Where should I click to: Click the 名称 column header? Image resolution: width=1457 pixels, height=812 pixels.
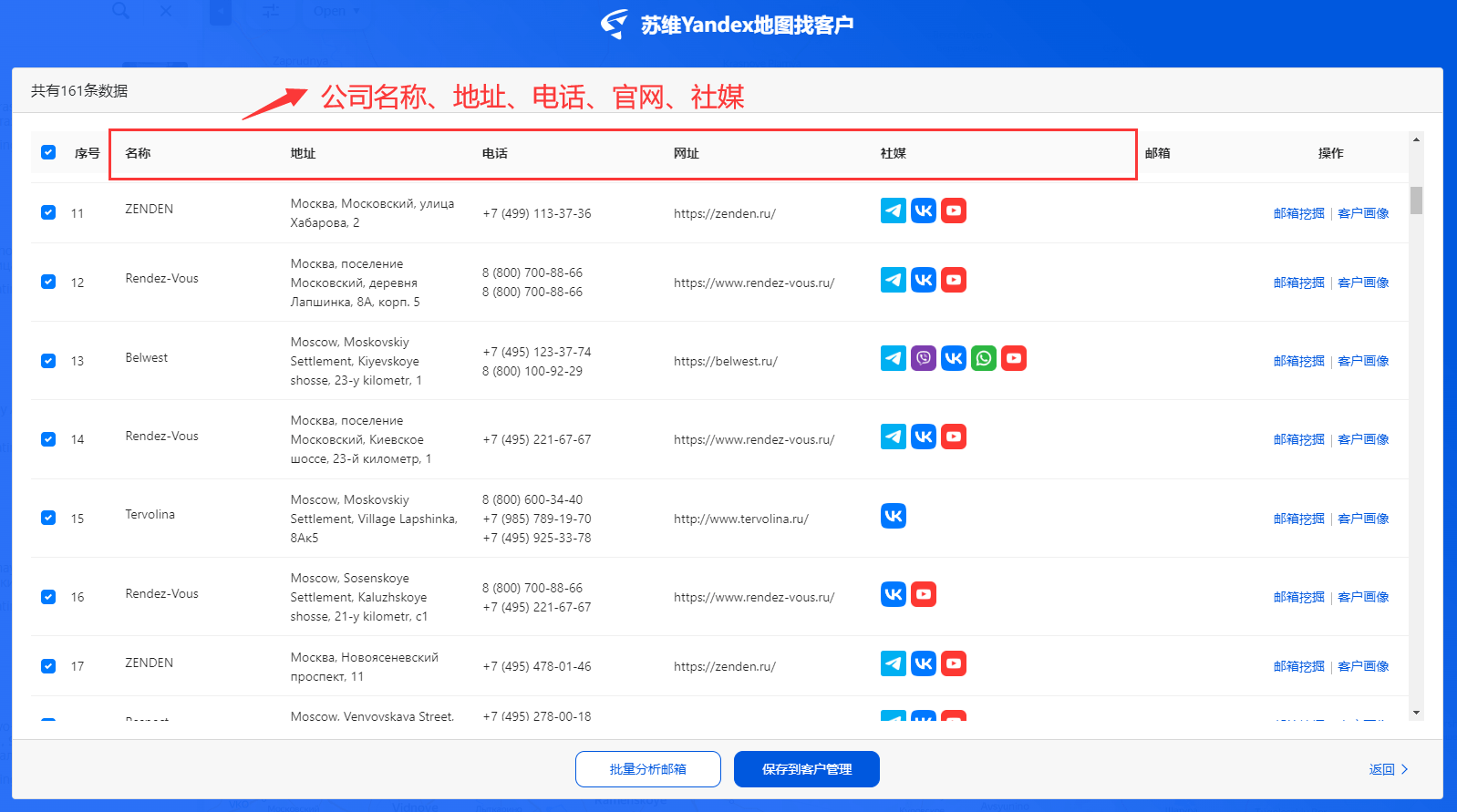tap(138, 153)
